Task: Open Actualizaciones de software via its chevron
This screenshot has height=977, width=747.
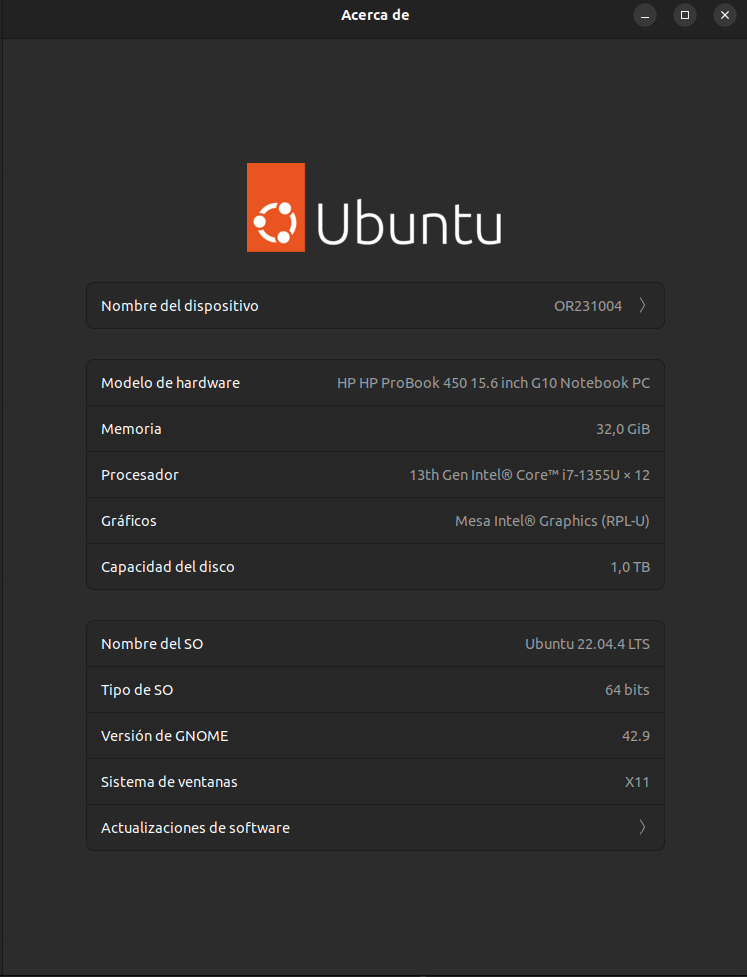Action: (641, 827)
